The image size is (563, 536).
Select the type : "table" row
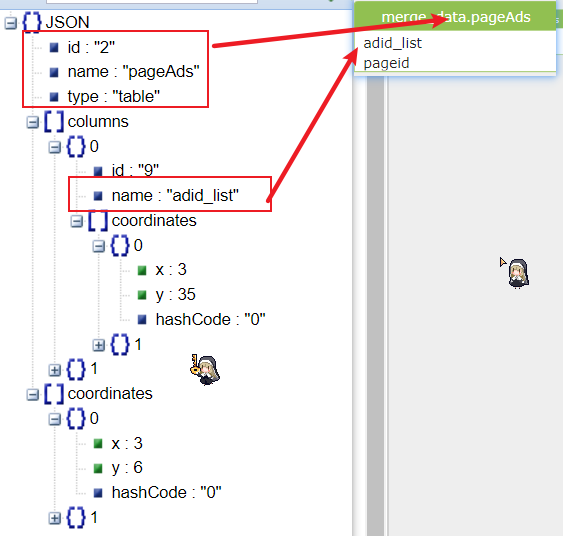coord(113,97)
